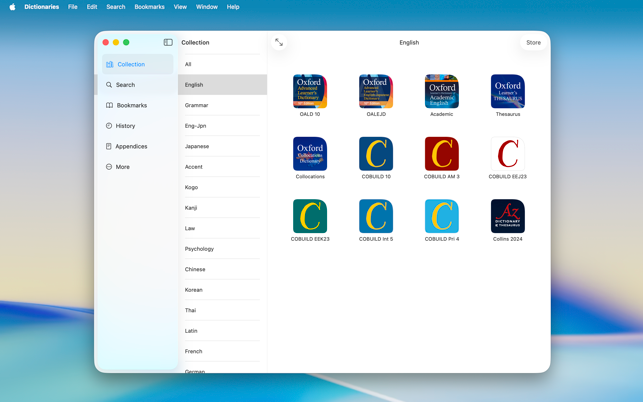The height and width of the screenshot is (402, 643).
Task: Select the Grammar collection category
Action: (x=222, y=105)
